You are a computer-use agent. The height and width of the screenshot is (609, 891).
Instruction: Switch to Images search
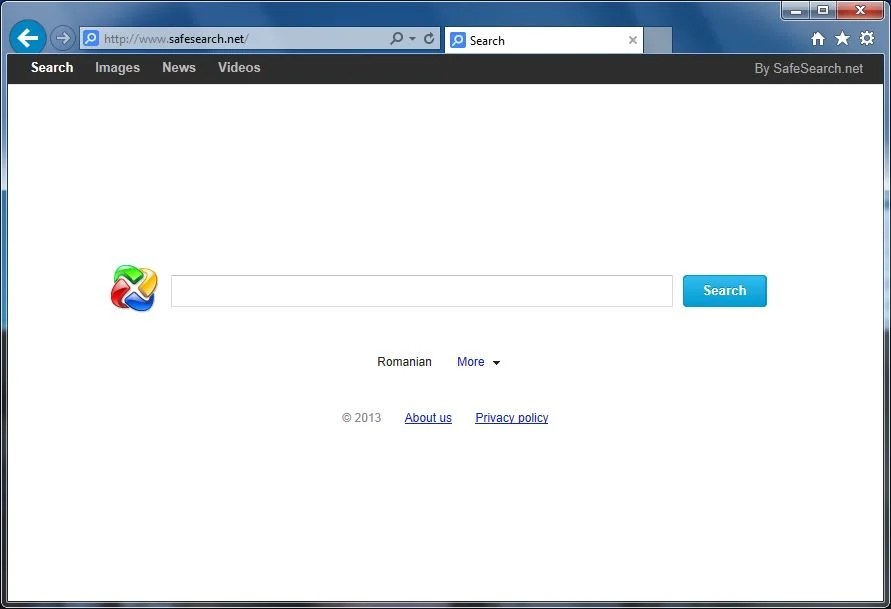[x=118, y=68]
